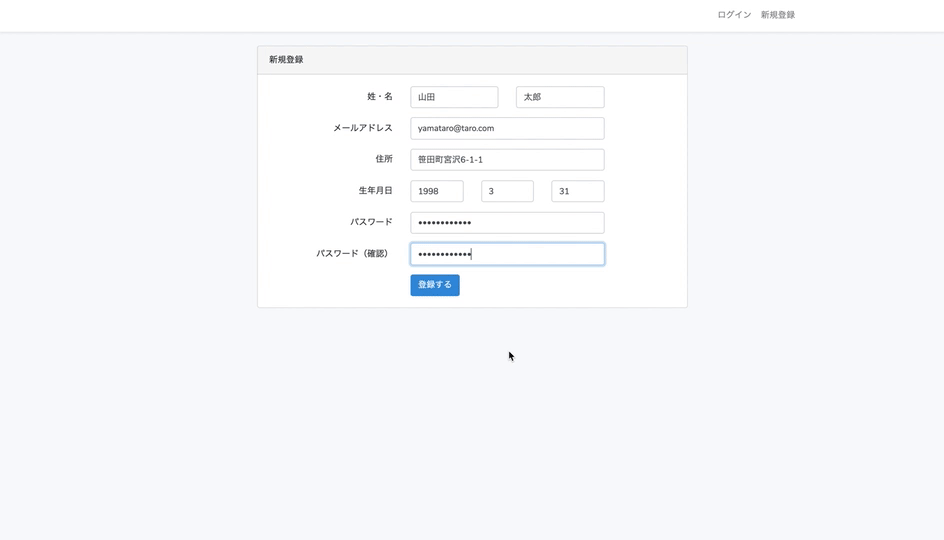Select the address field with 笹田町宮沢6-1-1

coord(507,160)
